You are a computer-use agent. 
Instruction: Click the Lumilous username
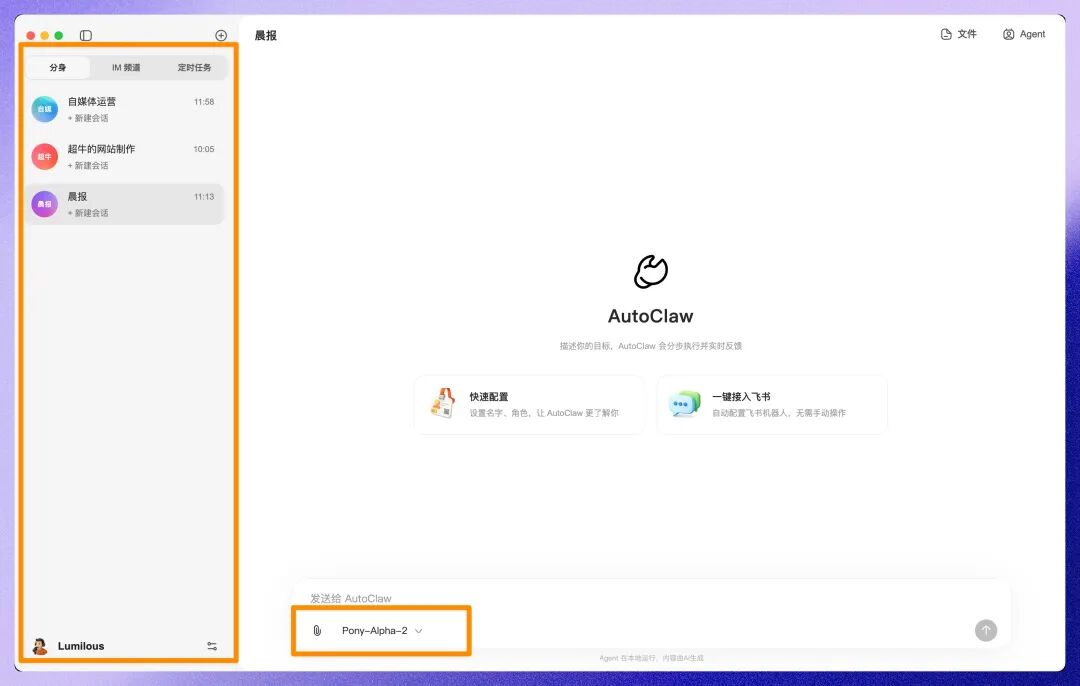(x=81, y=646)
